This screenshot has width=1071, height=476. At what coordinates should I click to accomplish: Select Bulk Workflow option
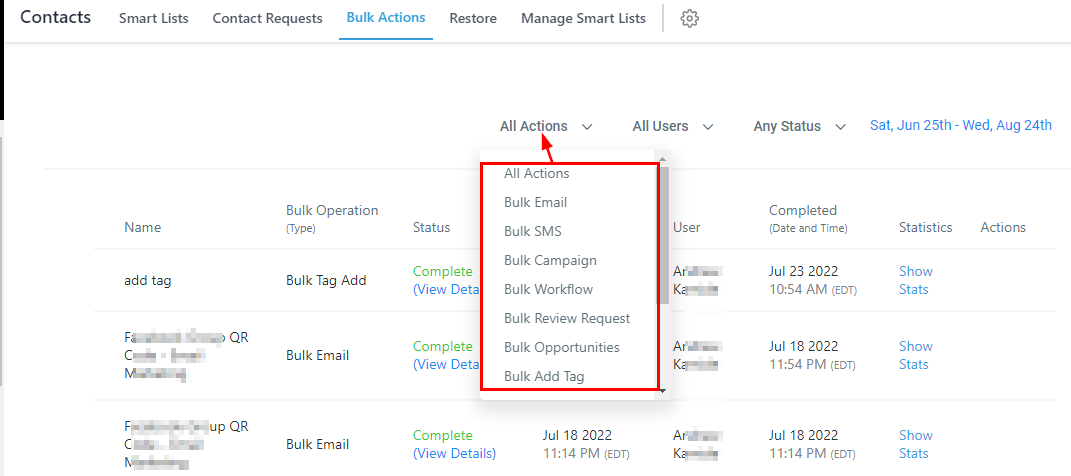click(x=548, y=289)
